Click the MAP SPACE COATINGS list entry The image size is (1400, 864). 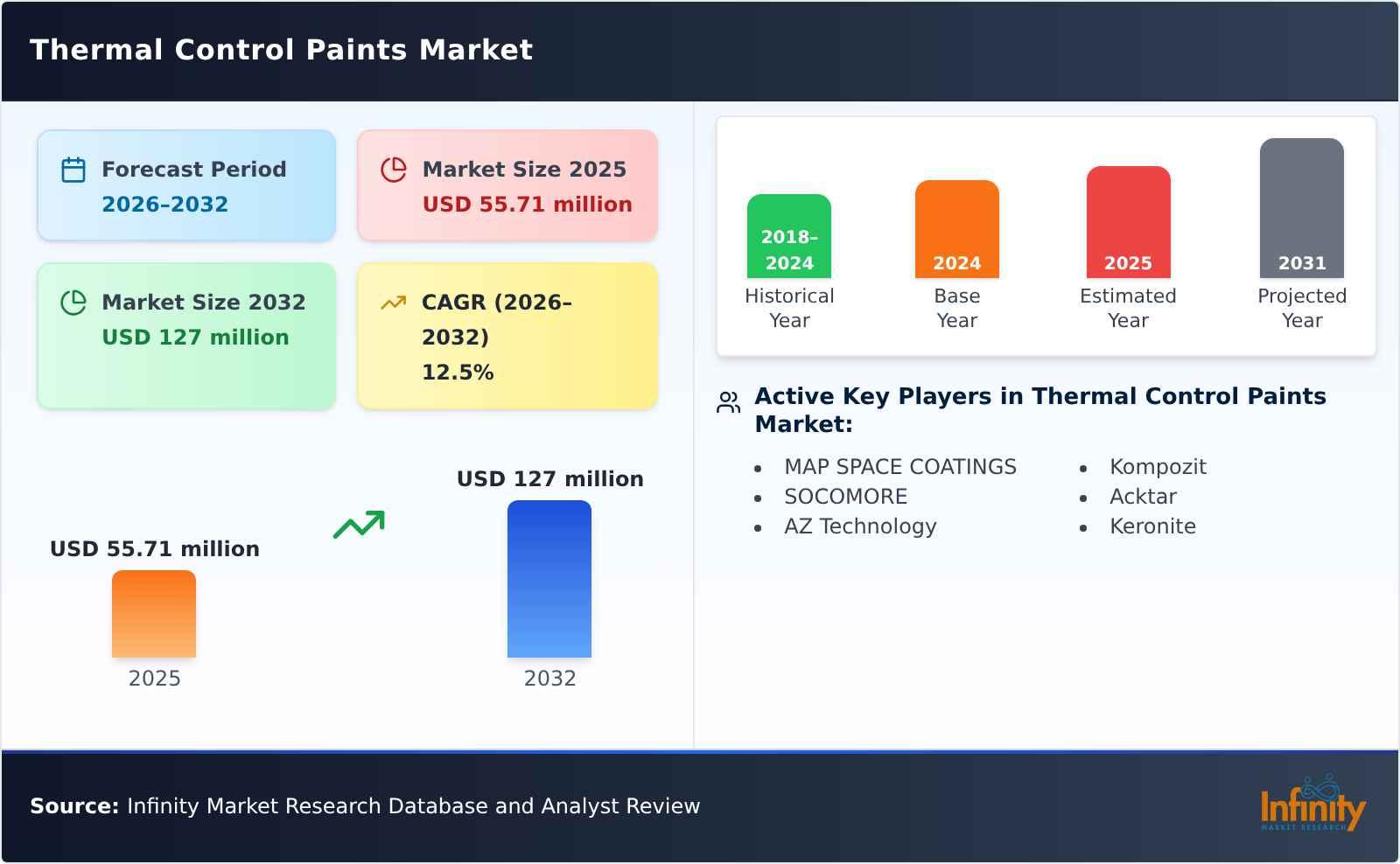click(900, 466)
